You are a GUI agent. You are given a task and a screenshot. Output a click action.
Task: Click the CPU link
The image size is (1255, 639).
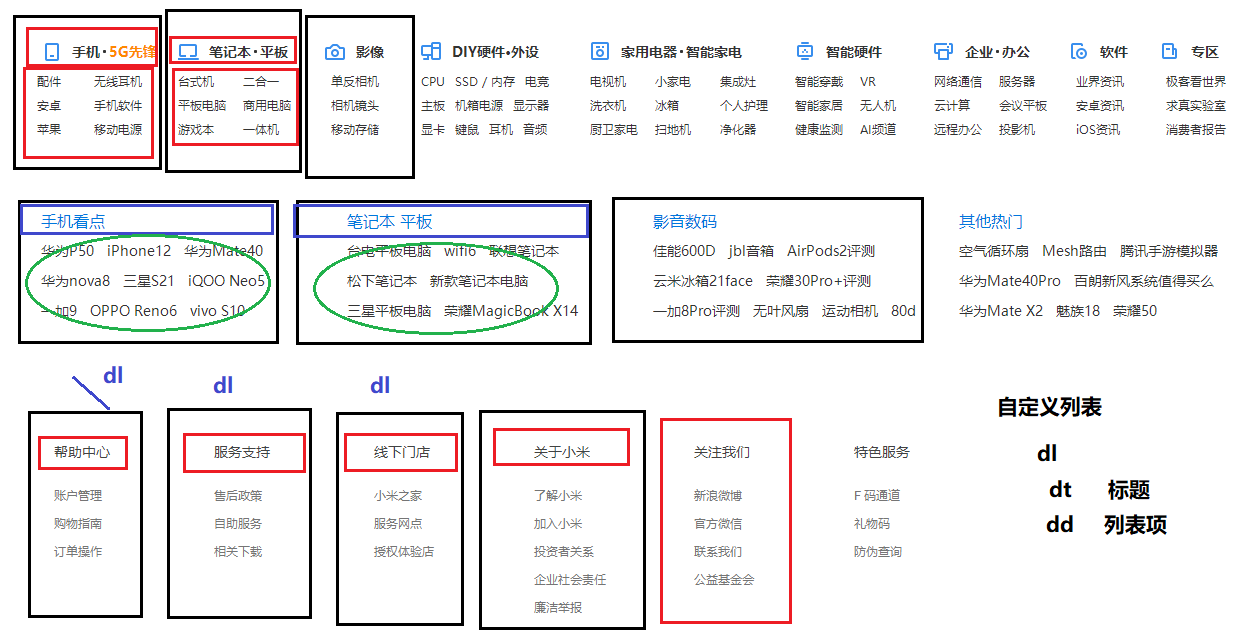(x=433, y=81)
